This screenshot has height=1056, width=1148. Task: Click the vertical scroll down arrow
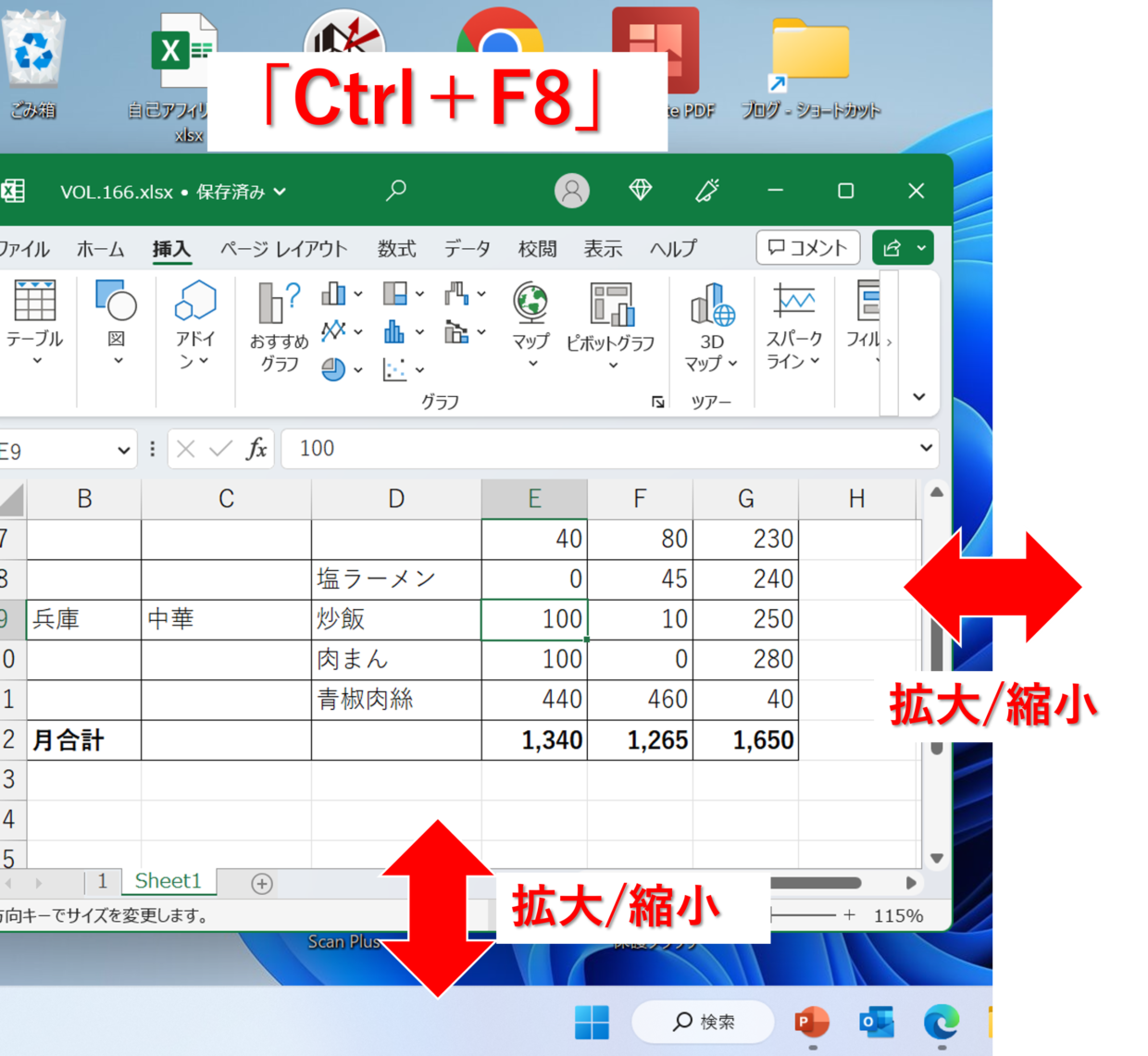point(937,858)
